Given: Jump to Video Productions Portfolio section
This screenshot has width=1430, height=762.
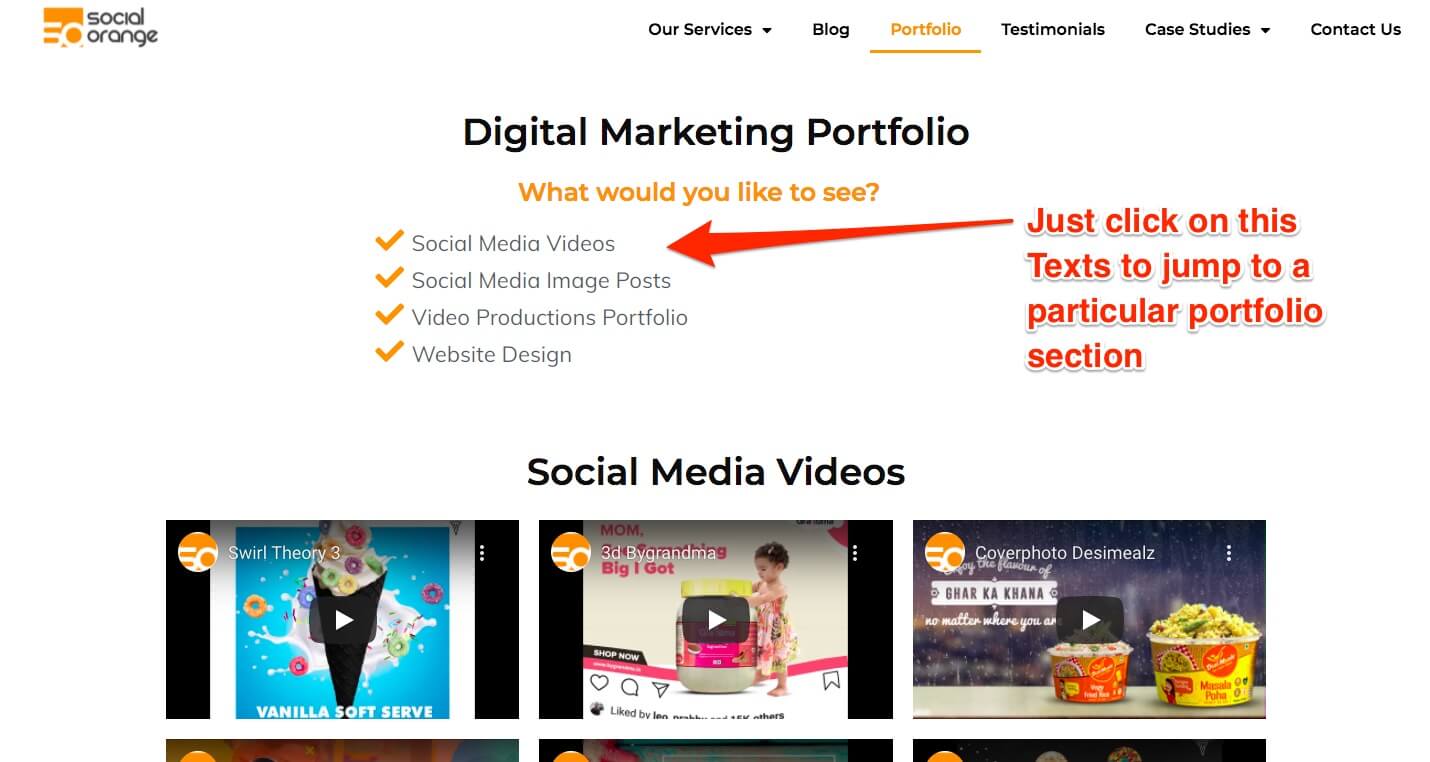Looking at the screenshot, I should pyautogui.click(x=549, y=317).
